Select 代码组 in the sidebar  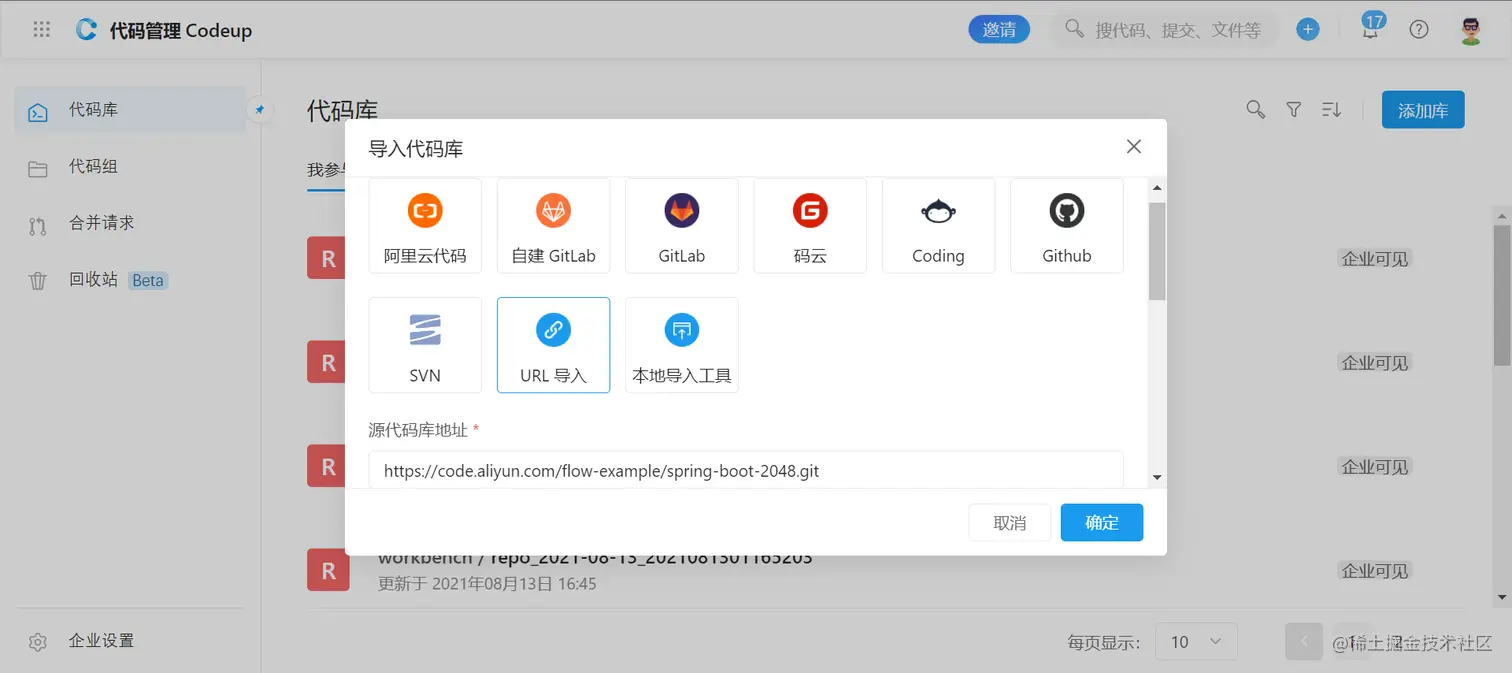pos(130,167)
